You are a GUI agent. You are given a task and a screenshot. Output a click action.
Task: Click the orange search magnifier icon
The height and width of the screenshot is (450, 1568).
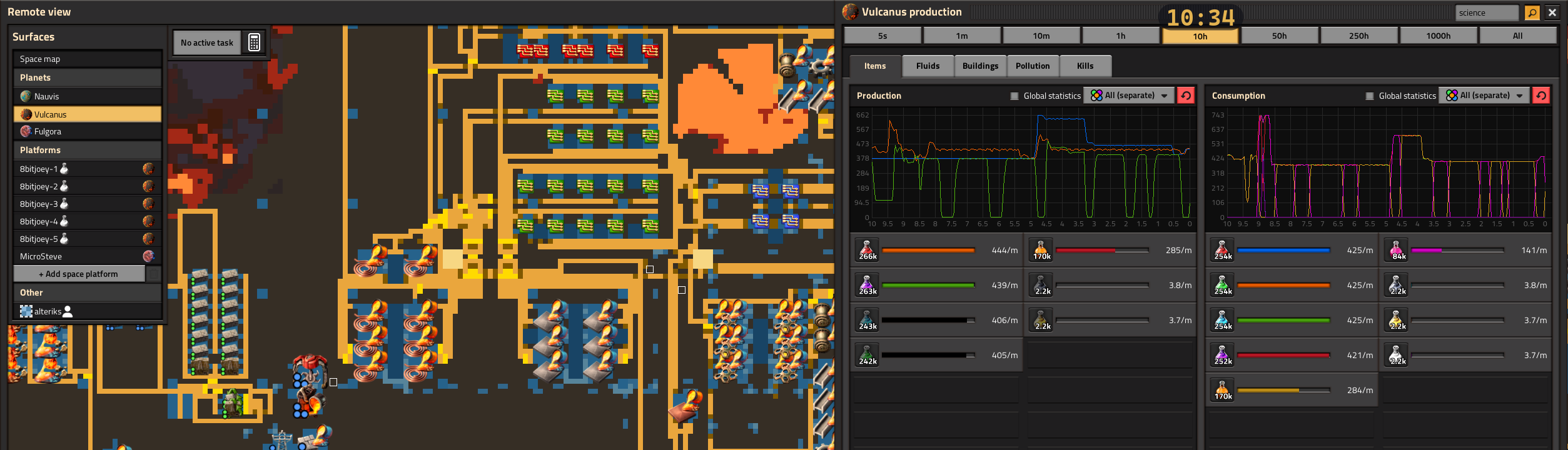[1532, 12]
